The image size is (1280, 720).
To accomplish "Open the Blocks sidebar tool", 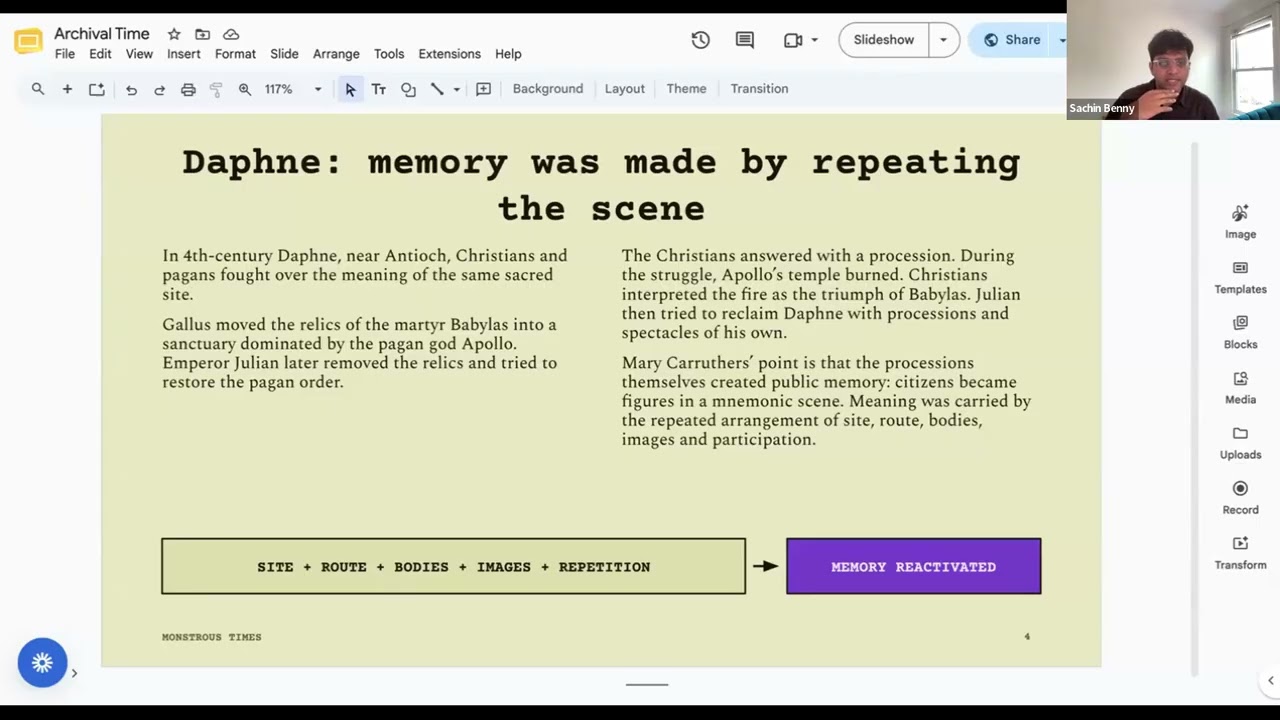I will point(1240,332).
